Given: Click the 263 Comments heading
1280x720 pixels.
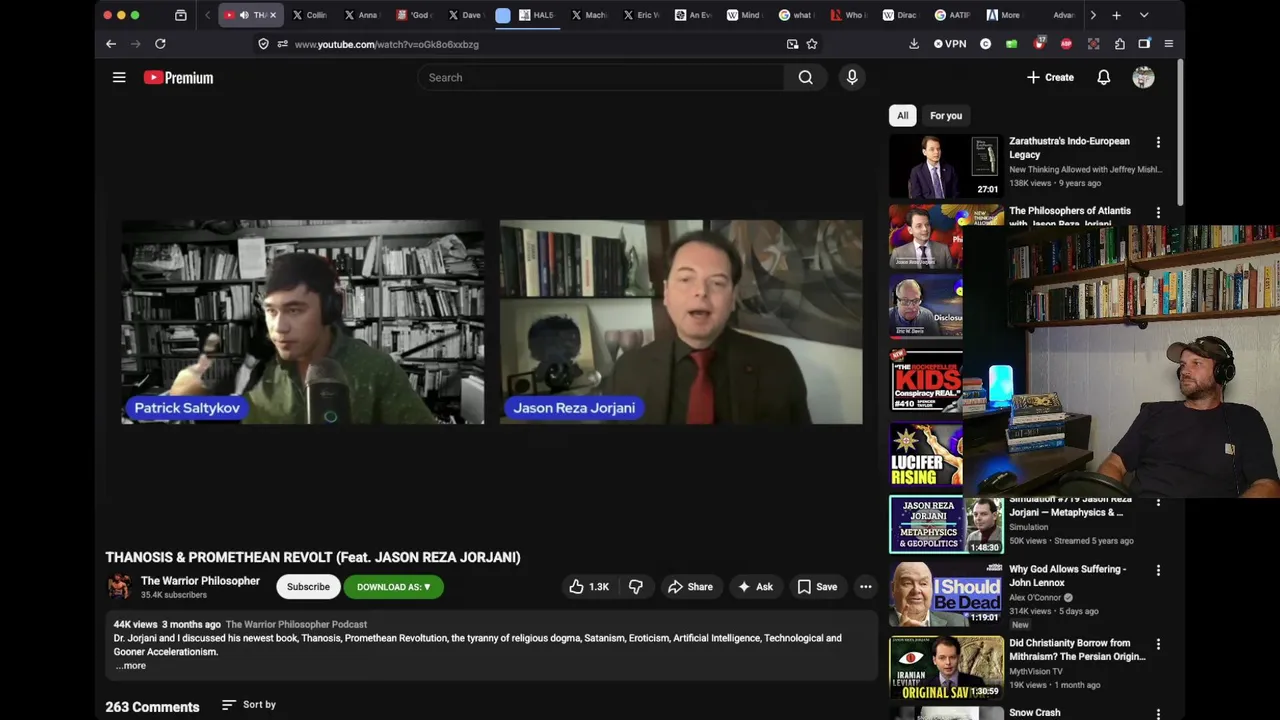Looking at the screenshot, I should [x=152, y=707].
